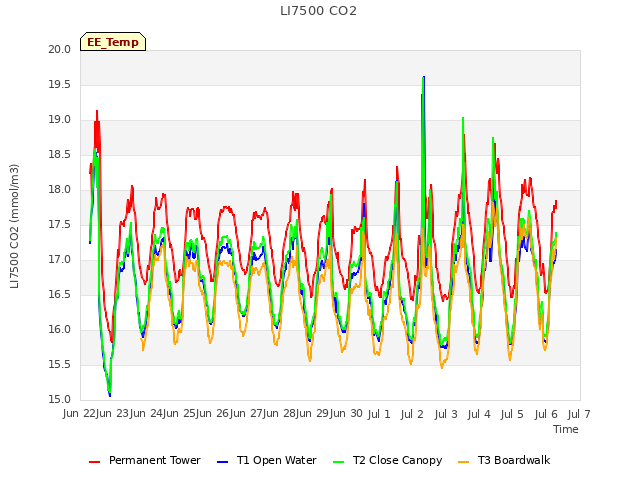Click the 17.5 y-axis tick label
Screen dimensions: 640x480
pos(60,224)
